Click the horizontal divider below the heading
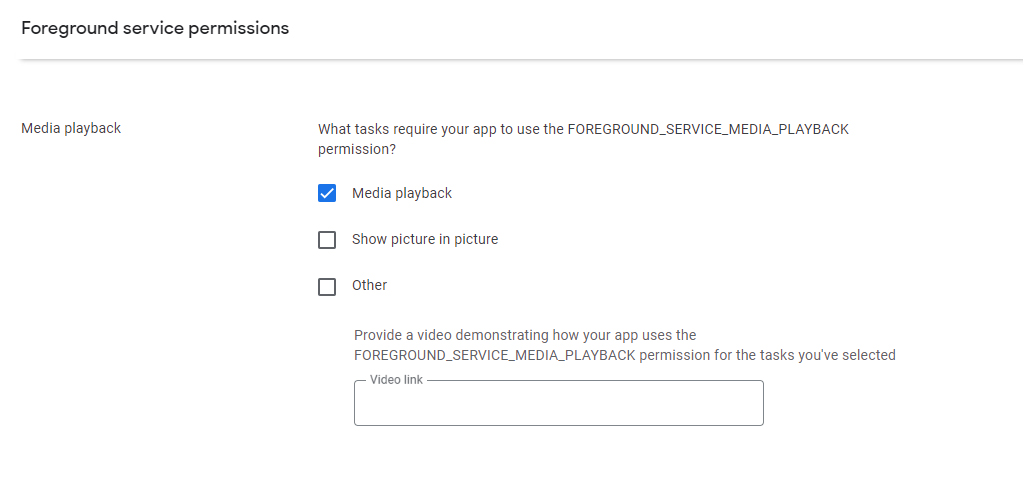This screenshot has width=1028, height=479. coord(522,60)
